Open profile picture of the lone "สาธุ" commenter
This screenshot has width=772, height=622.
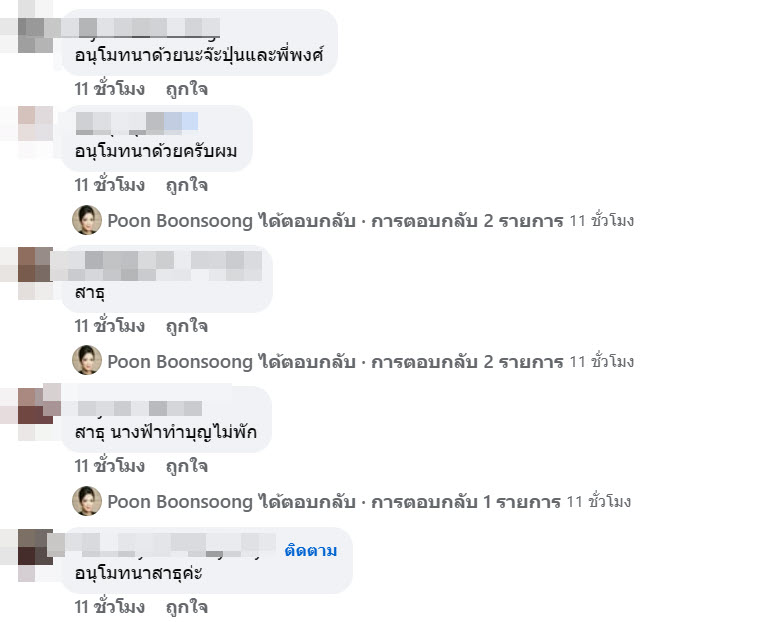36,269
